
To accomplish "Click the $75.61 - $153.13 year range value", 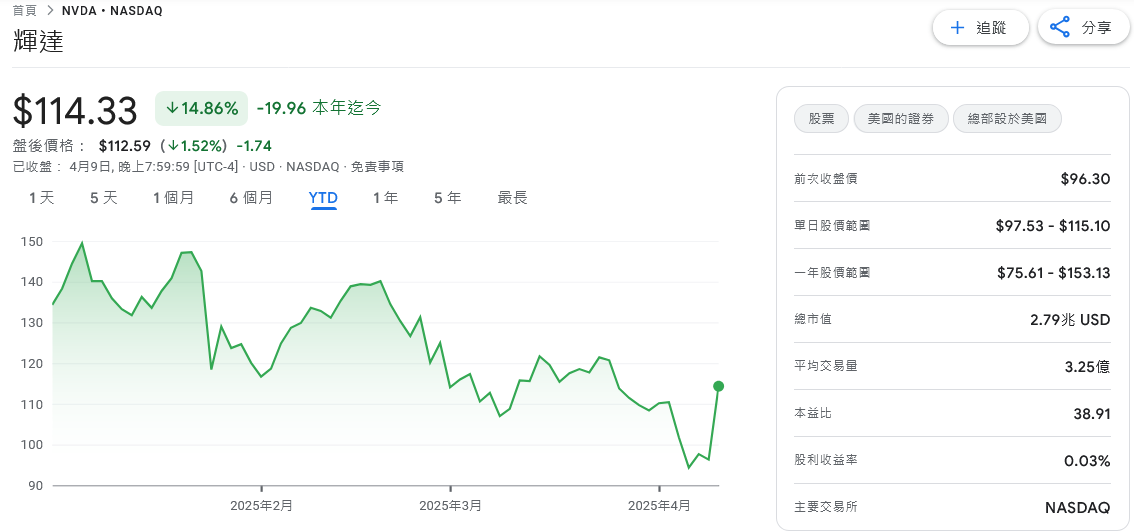I will (x=1052, y=273).
